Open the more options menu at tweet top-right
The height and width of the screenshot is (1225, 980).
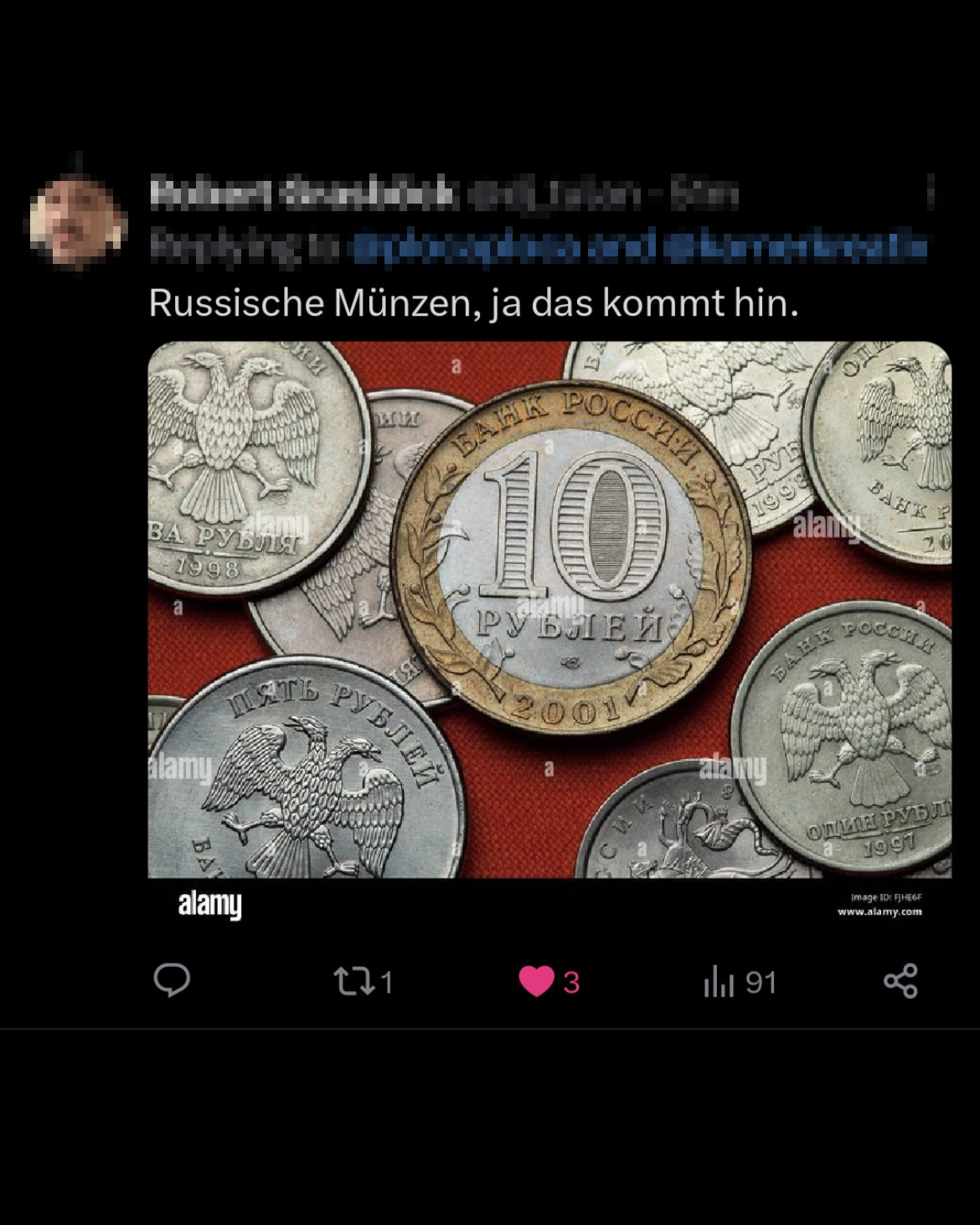point(931,194)
